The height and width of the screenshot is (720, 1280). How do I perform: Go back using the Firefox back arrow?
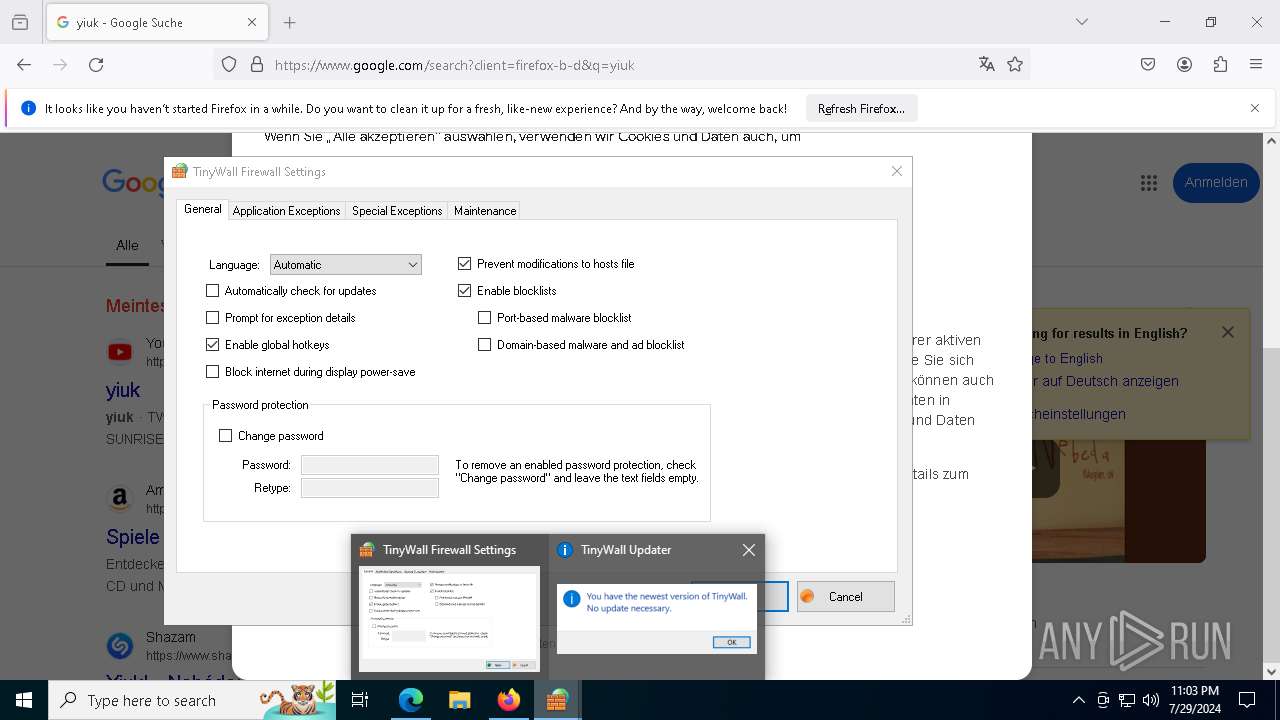pyautogui.click(x=24, y=65)
